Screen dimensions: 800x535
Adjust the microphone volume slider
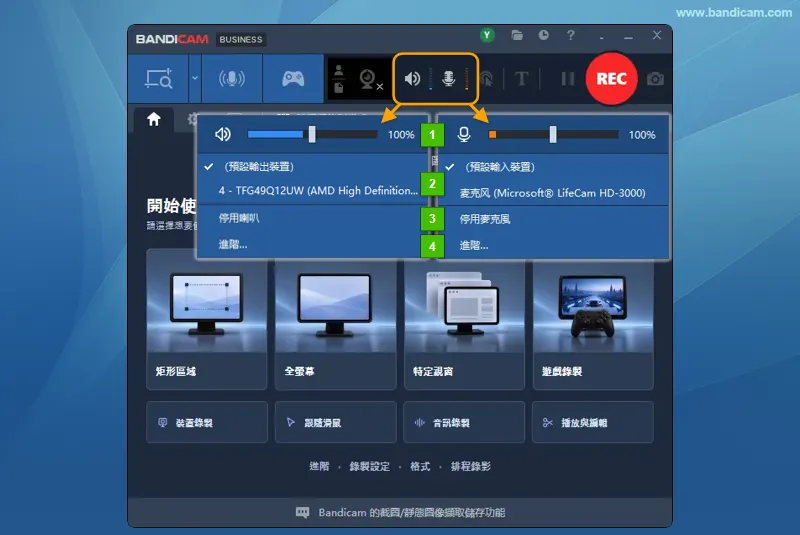coord(553,135)
